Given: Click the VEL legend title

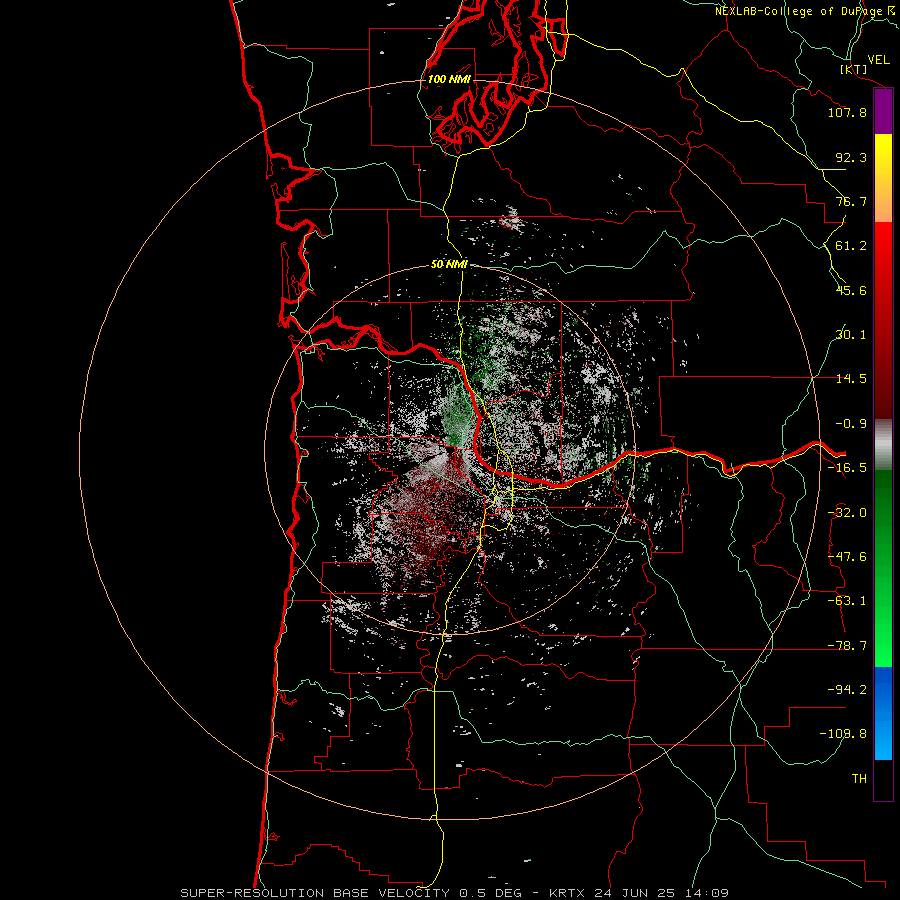Looking at the screenshot, I should (x=878, y=60).
